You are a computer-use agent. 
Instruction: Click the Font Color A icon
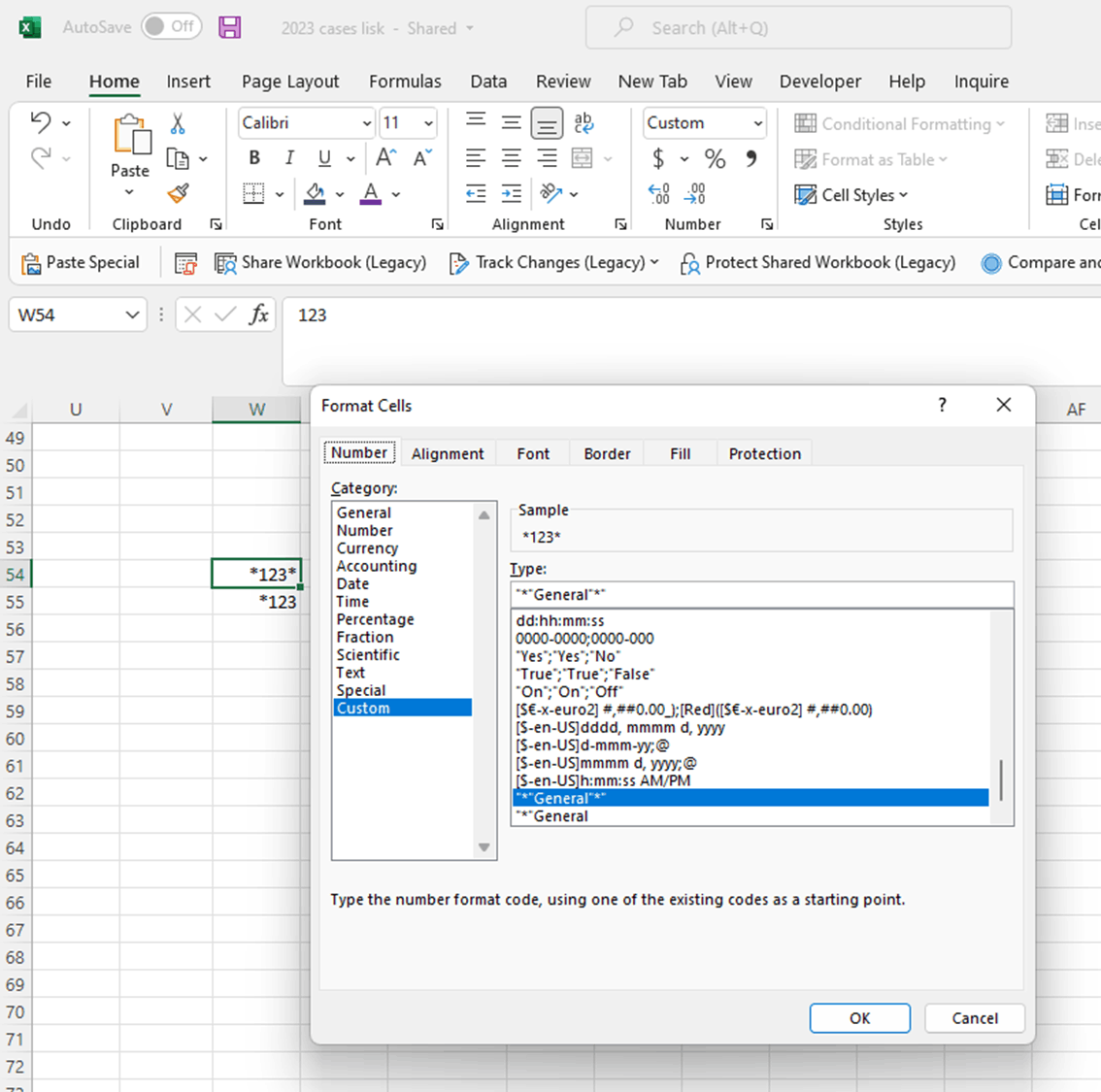coord(371,194)
